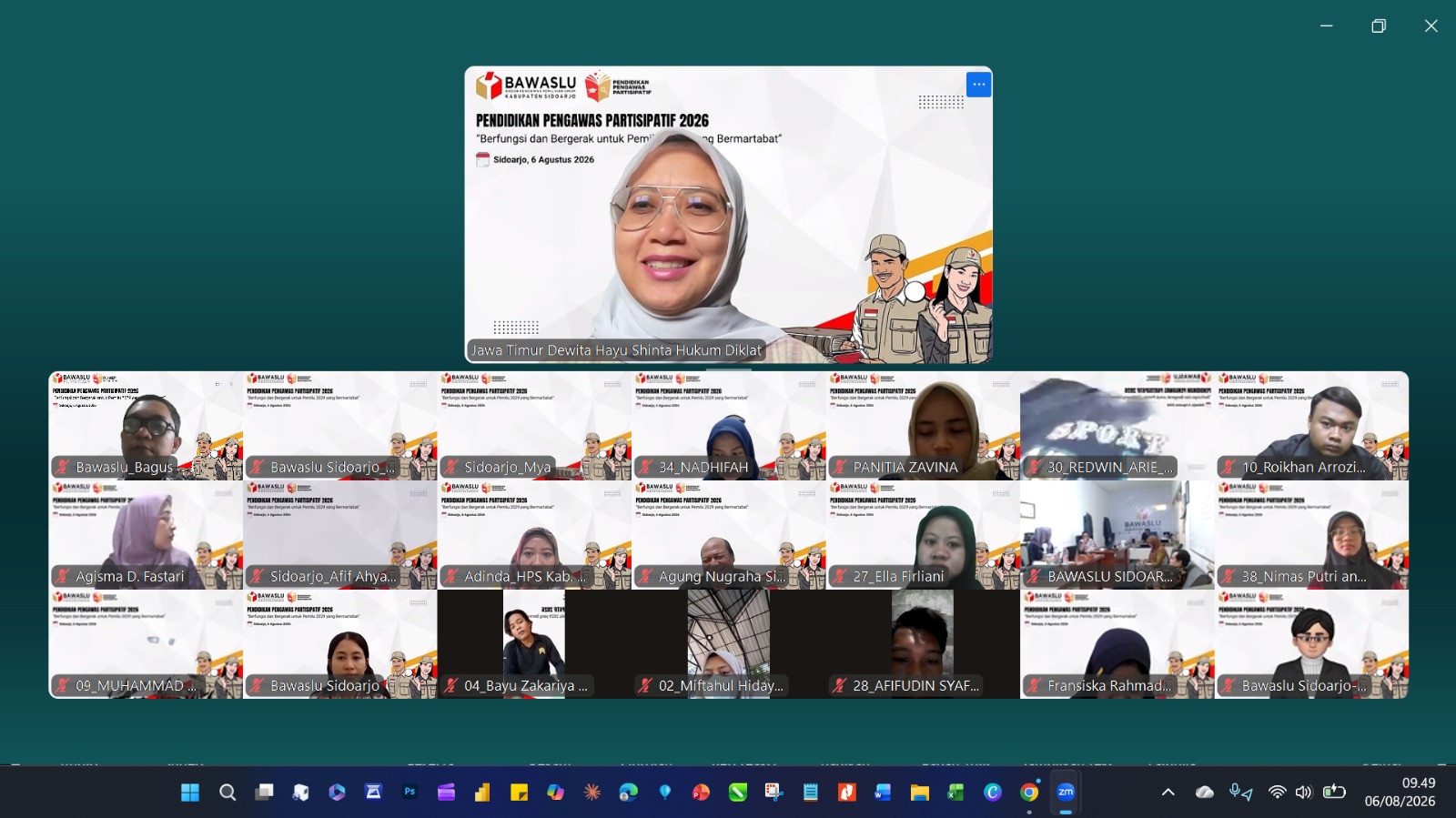Click the muted mic icon on 28_AFIFUDIN tile
Viewport: 1456px width, 818px height.
click(x=840, y=685)
